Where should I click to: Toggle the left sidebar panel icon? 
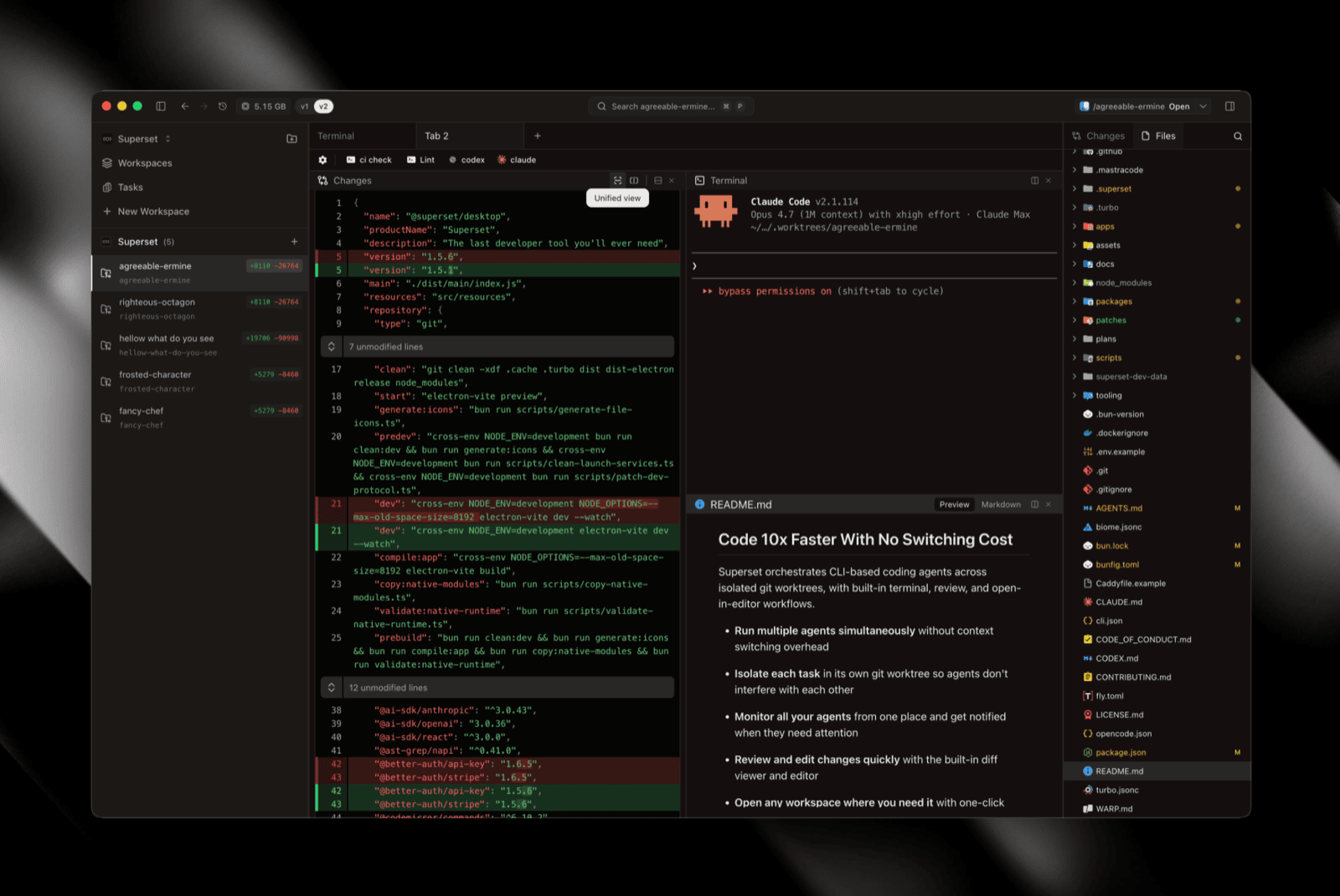(161, 106)
